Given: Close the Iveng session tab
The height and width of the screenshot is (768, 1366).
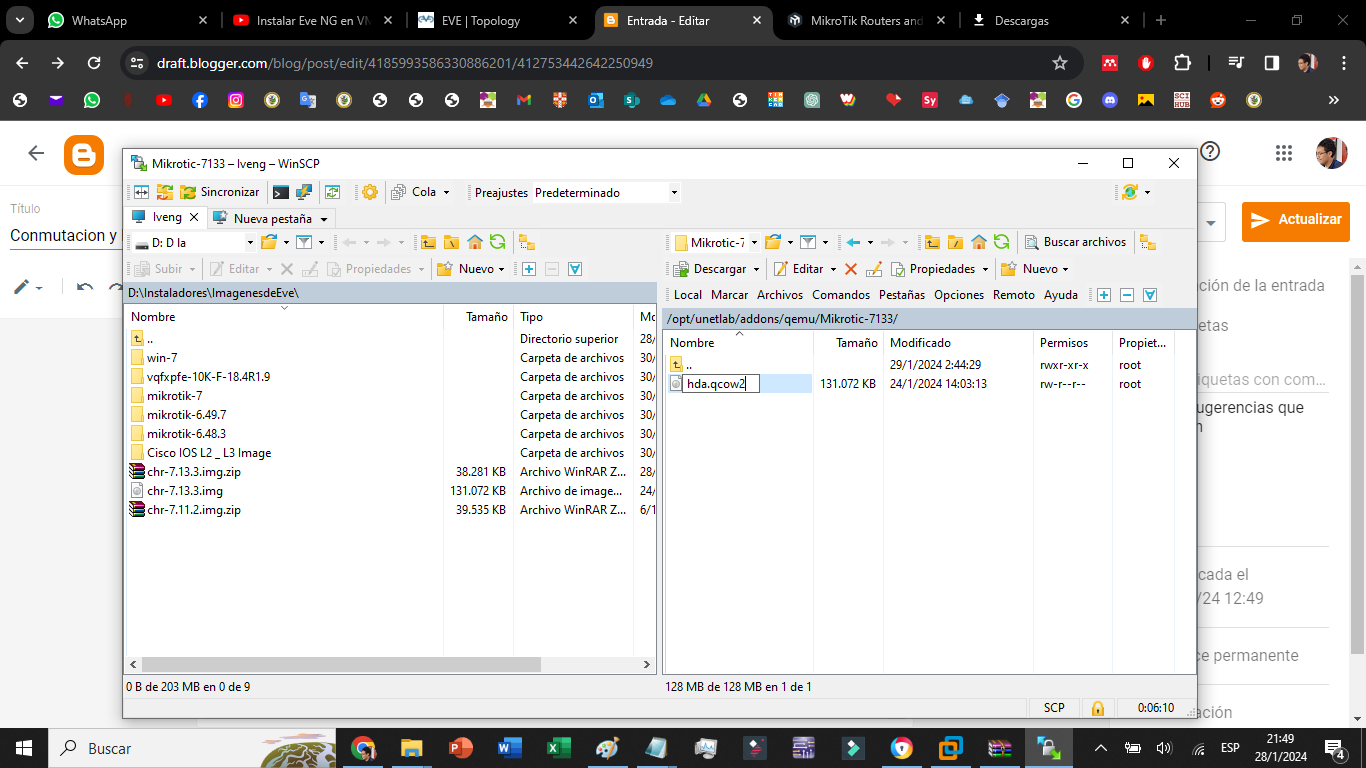Looking at the screenshot, I should point(195,217).
